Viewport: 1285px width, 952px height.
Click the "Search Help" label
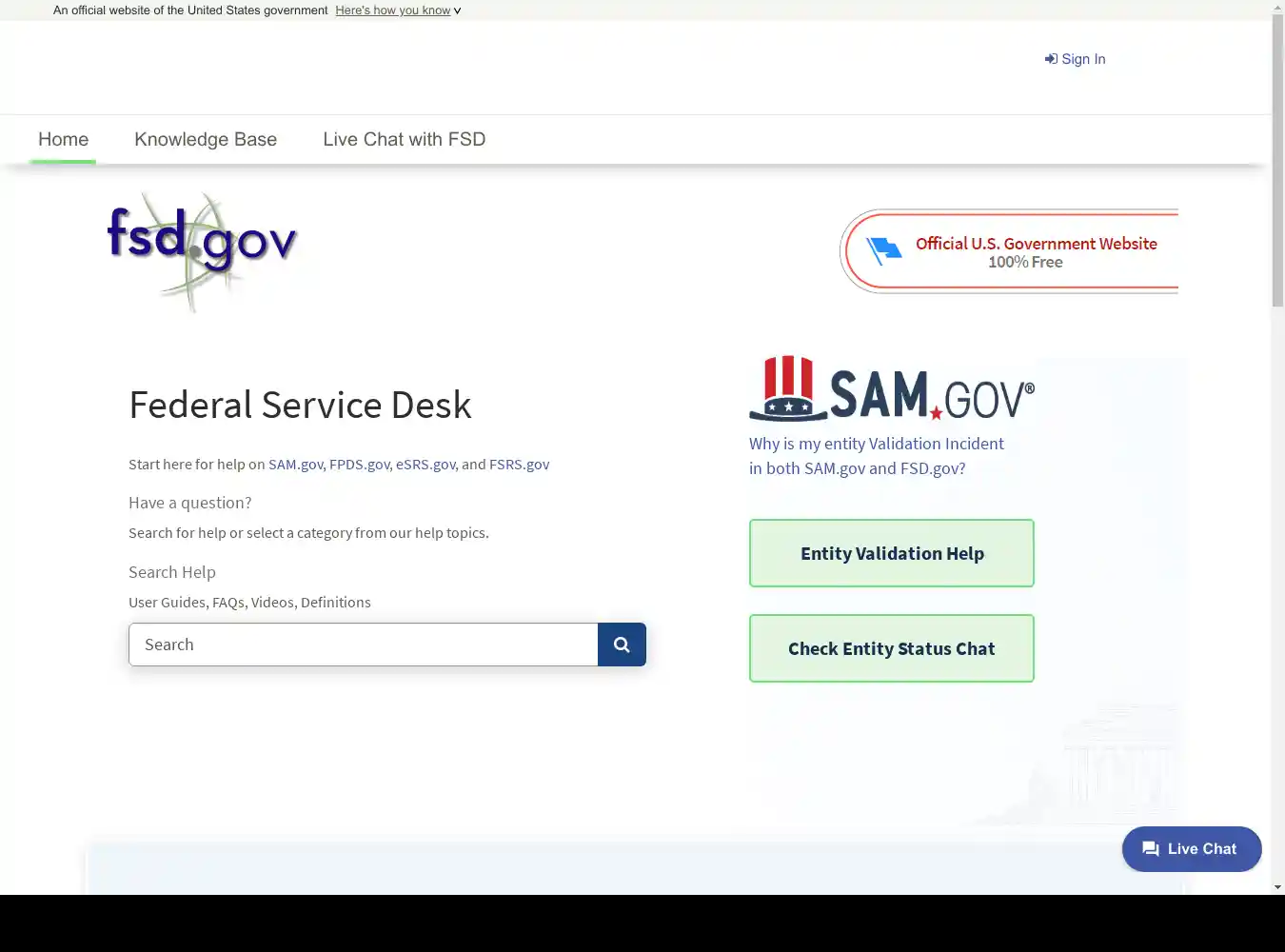[x=172, y=572]
